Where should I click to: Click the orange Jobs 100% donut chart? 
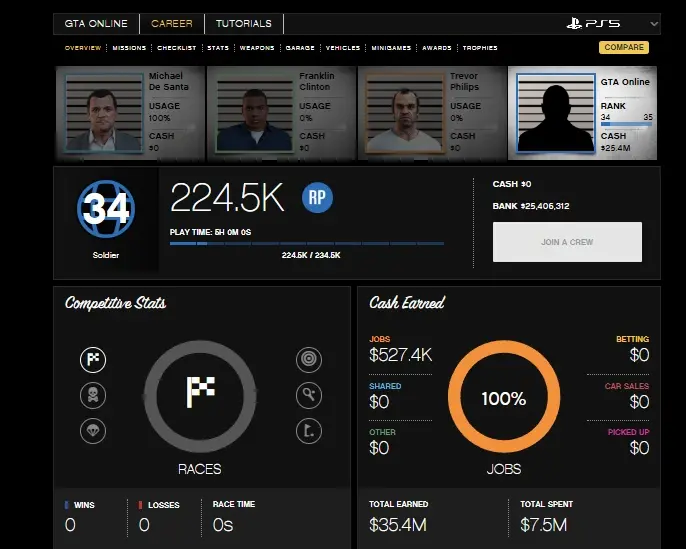point(504,396)
